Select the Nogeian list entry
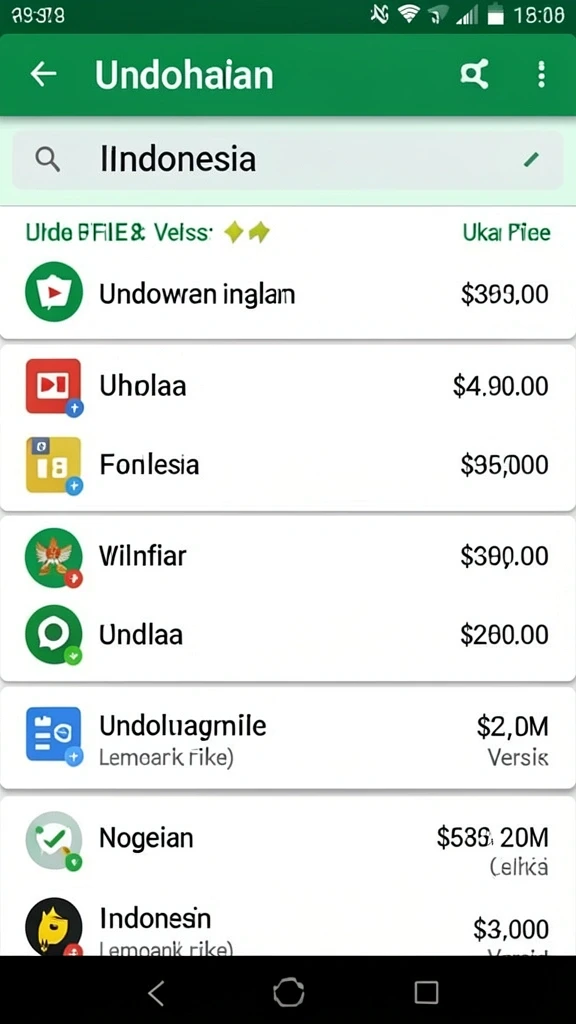576x1024 pixels. coord(287,846)
